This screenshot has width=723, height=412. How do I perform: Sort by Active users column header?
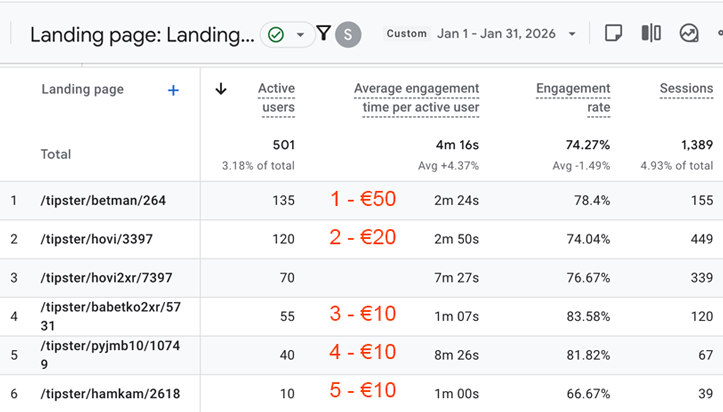276,98
